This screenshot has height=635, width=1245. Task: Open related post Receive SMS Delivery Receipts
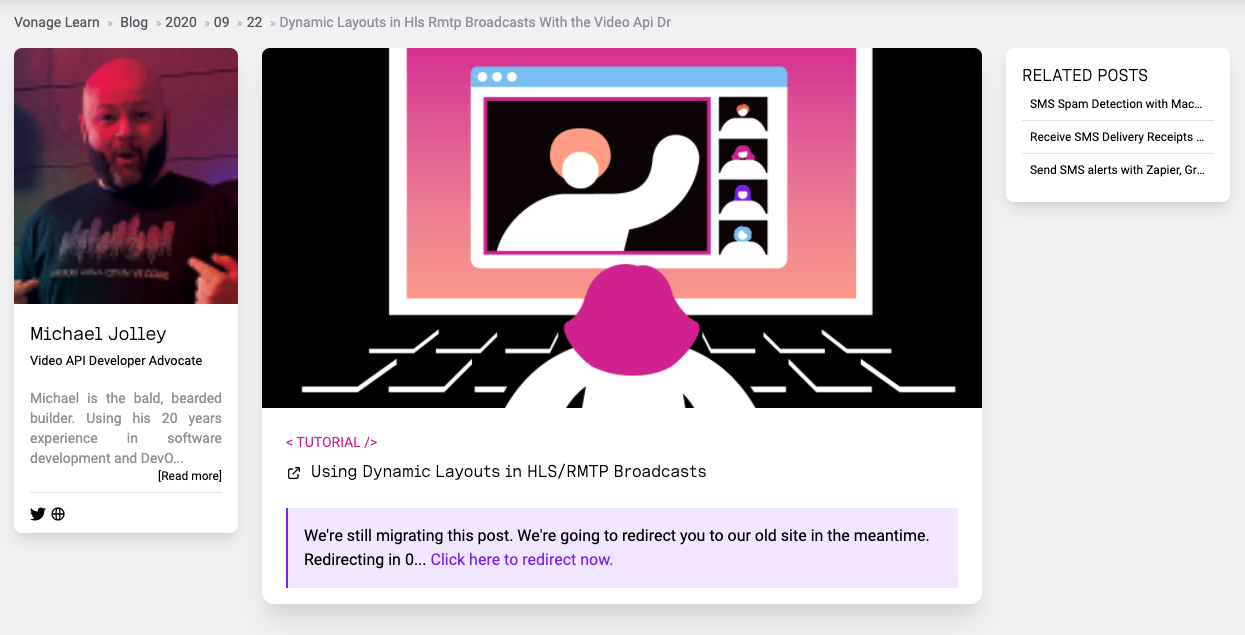click(x=1117, y=137)
